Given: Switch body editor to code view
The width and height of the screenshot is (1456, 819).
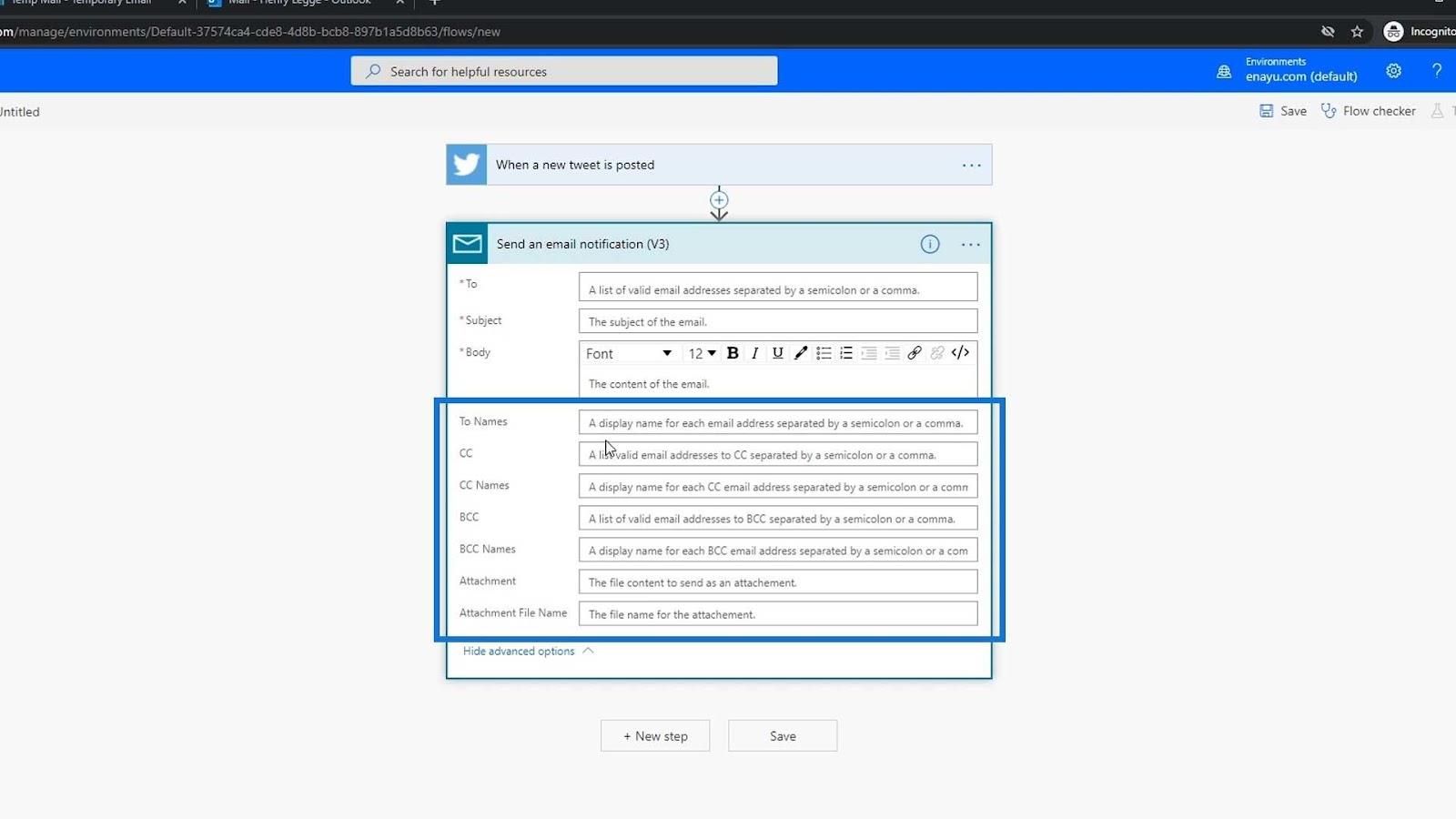Looking at the screenshot, I should click(x=960, y=353).
